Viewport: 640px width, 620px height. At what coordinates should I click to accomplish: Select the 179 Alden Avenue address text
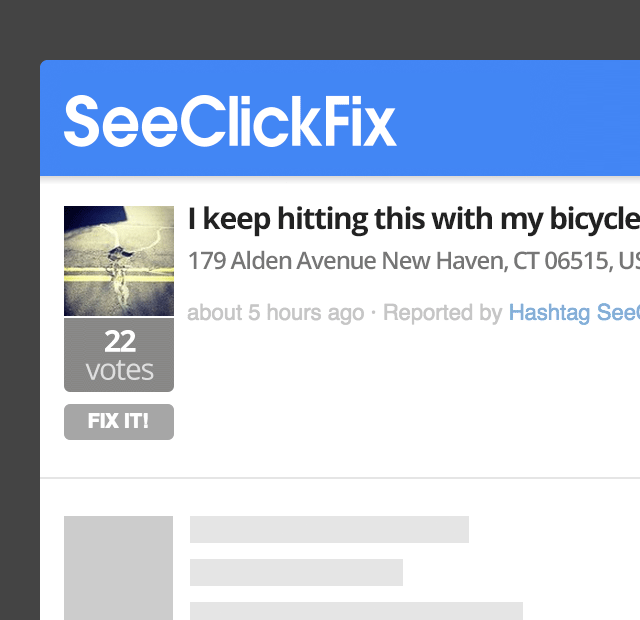tap(413, 260)
